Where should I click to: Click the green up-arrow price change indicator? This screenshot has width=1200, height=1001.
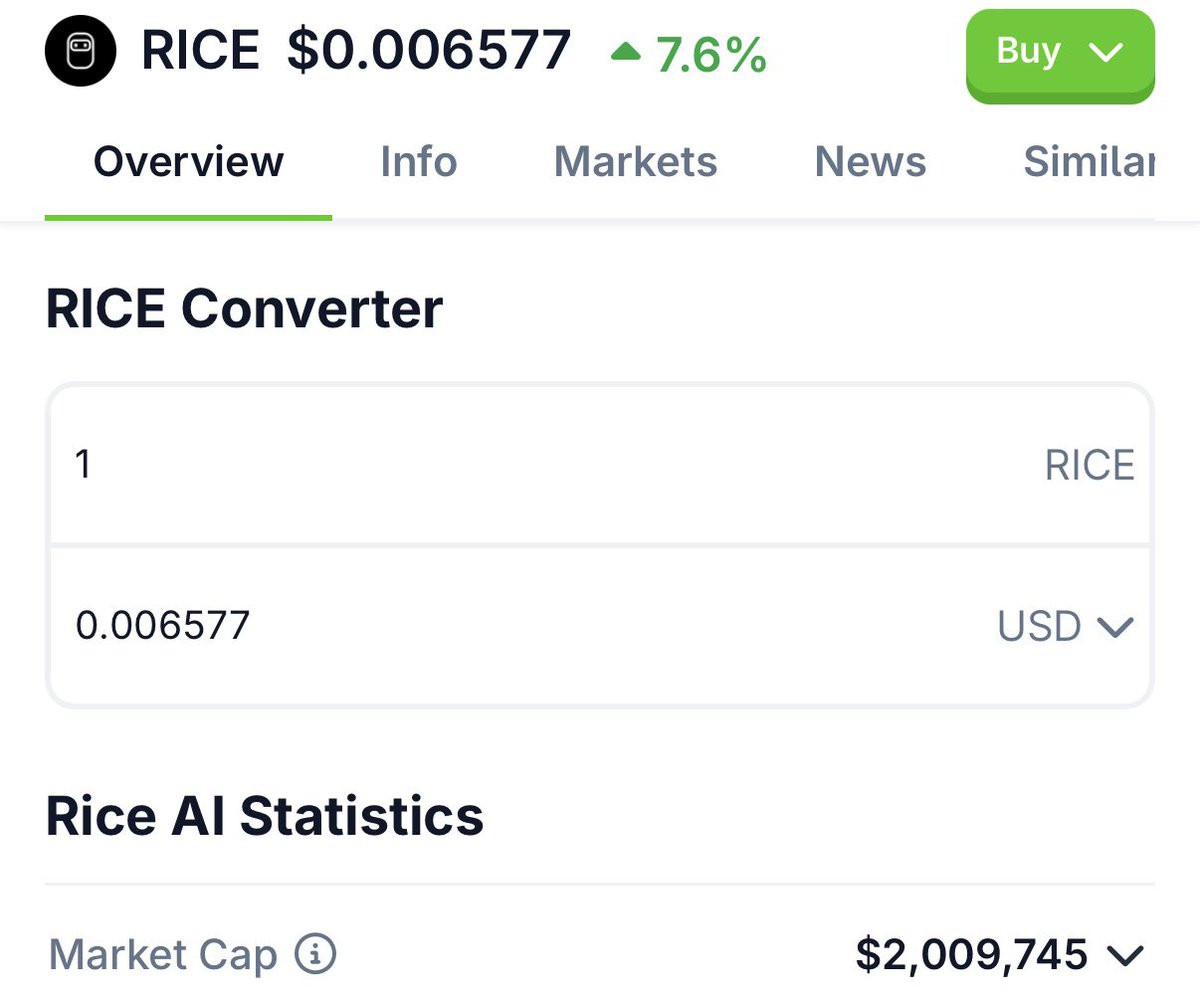click(626, 51)
